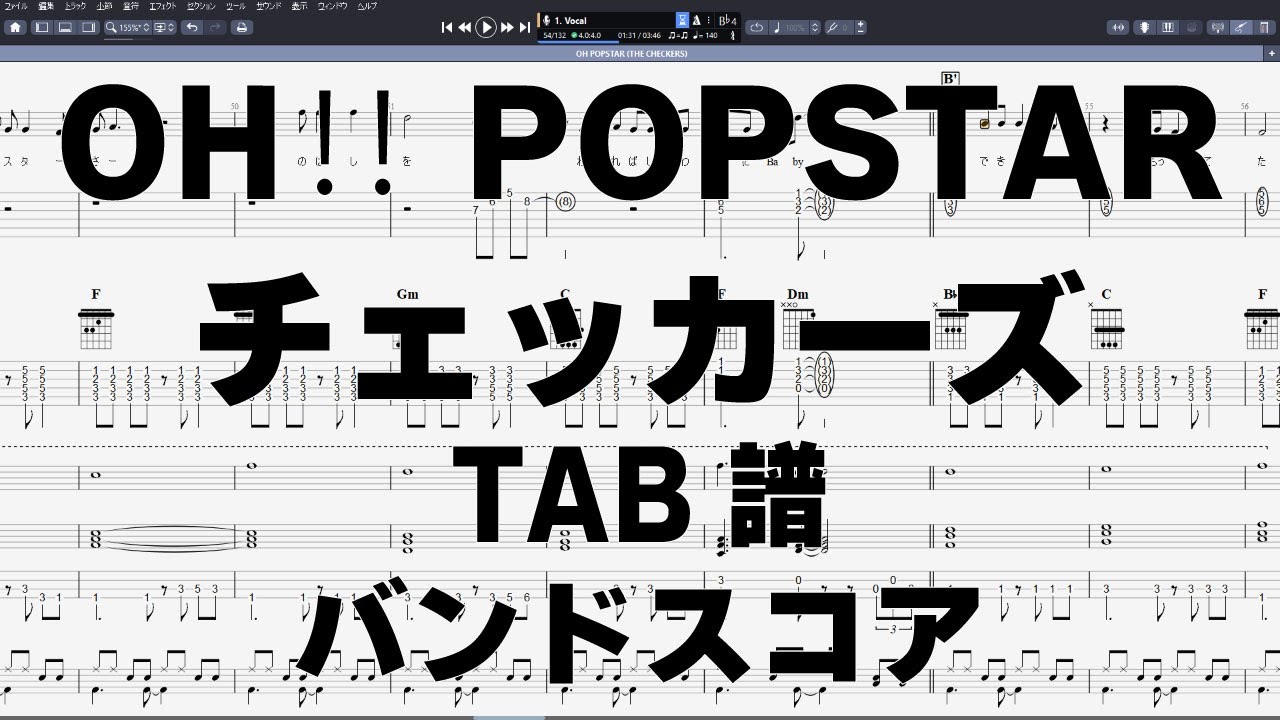Toggle the triplet feel indicator
This screenshot has height=720, width=1280.
pyautogui.click(x=677, y=35)
